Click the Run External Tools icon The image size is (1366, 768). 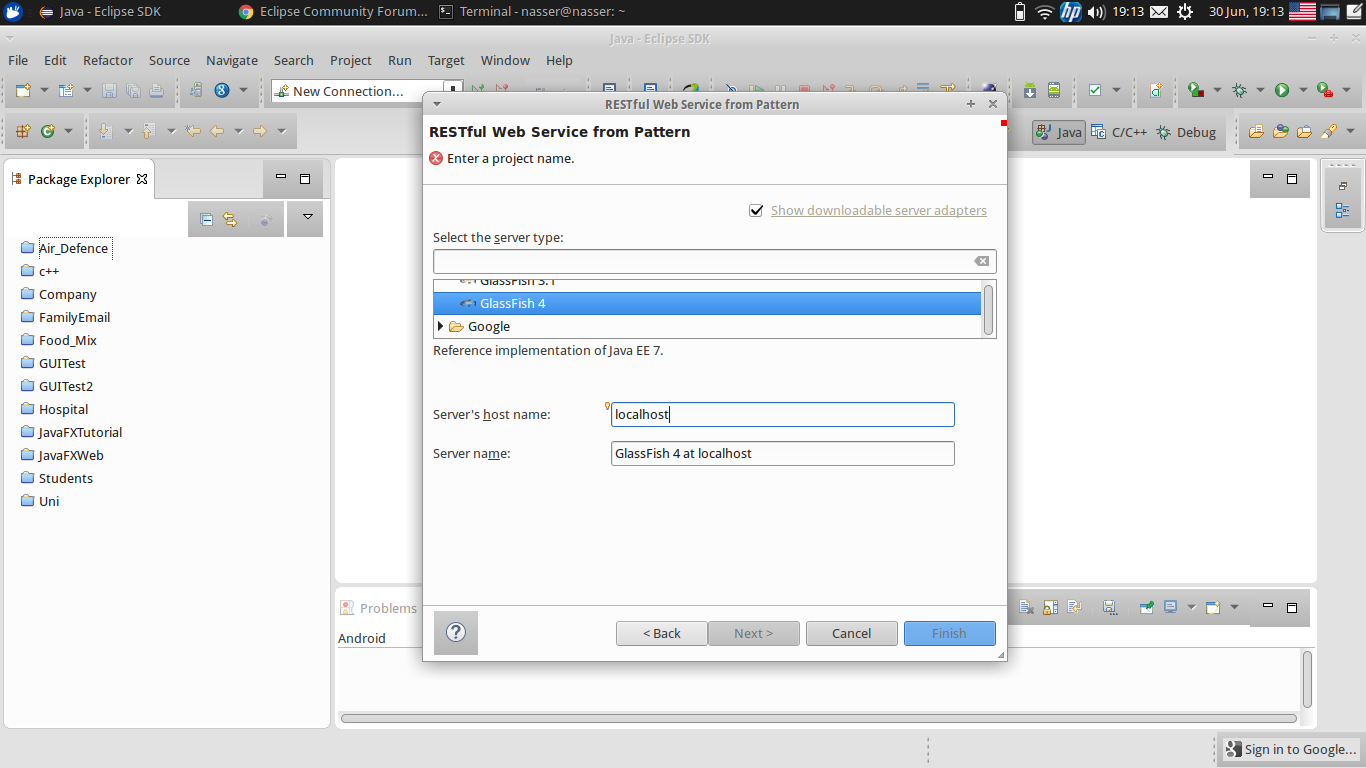tap(1325, 91)
